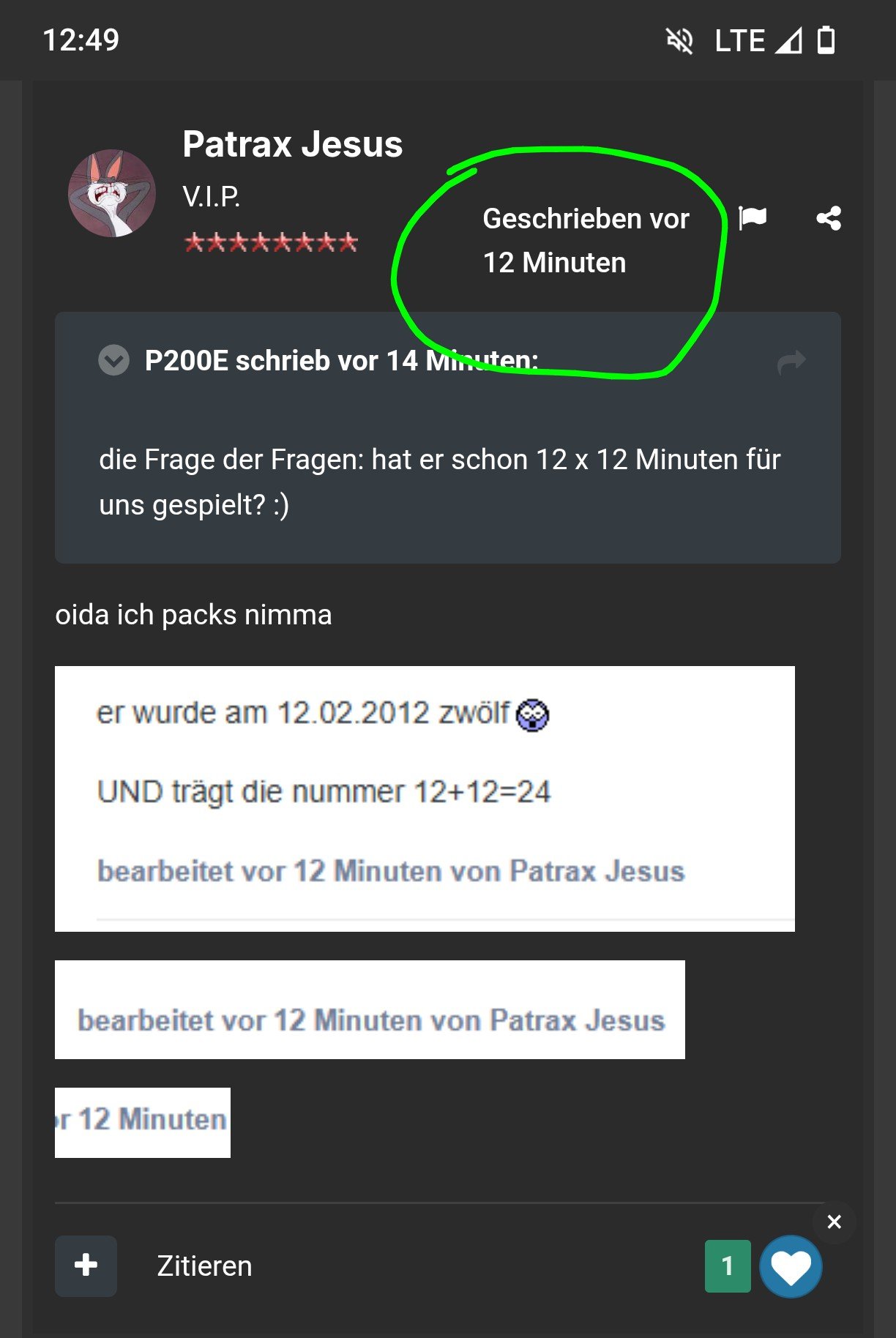Image resolution: width=896 pixels, height=1338 pixels.
Task: Tap the red star rank rating
Action: pyautogui.click(x=271, y=242)
